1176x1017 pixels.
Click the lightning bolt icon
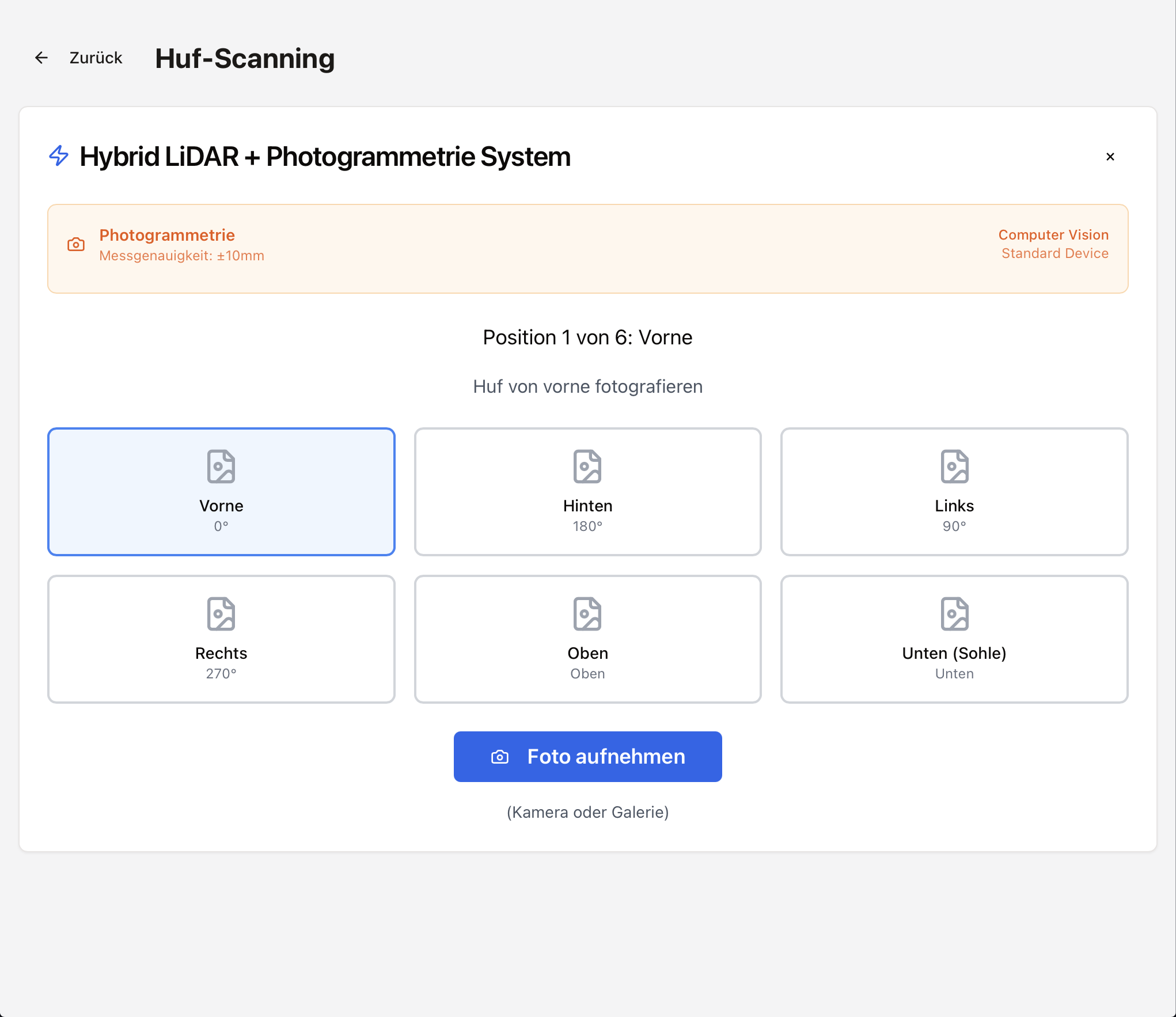59,156
